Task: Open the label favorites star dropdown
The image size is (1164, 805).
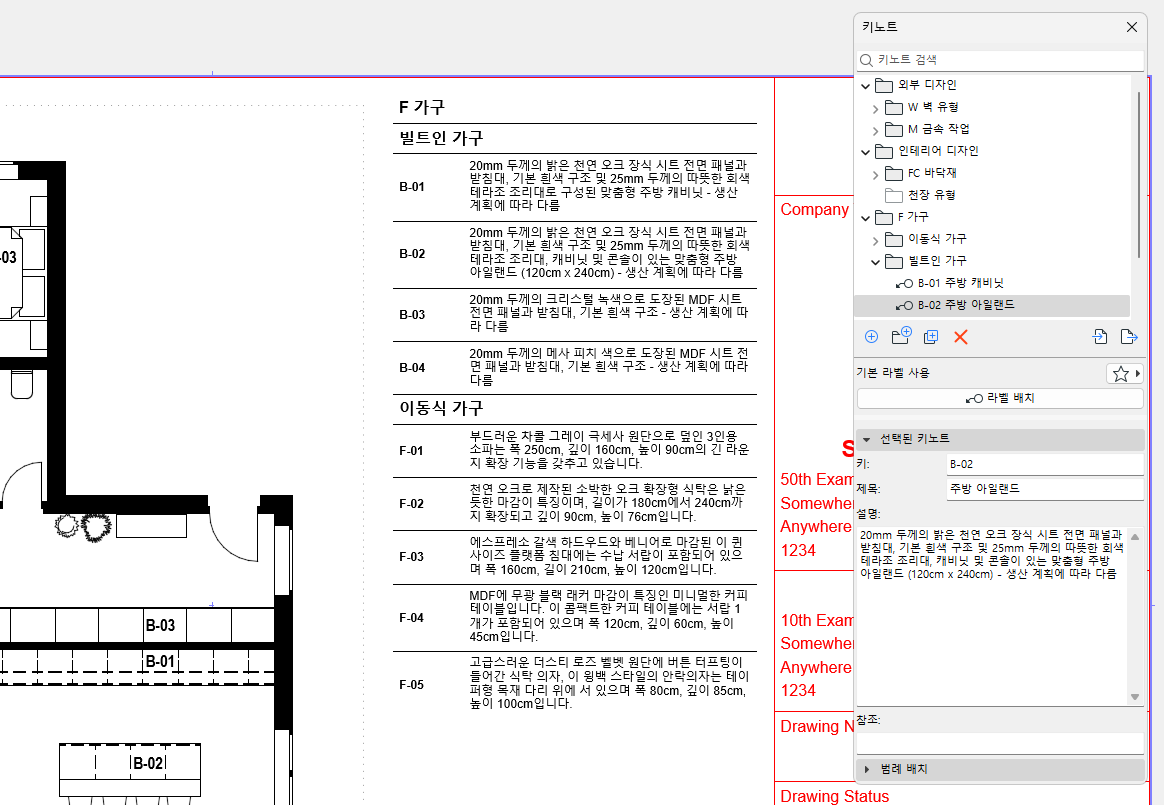Action: point(1125,374)
